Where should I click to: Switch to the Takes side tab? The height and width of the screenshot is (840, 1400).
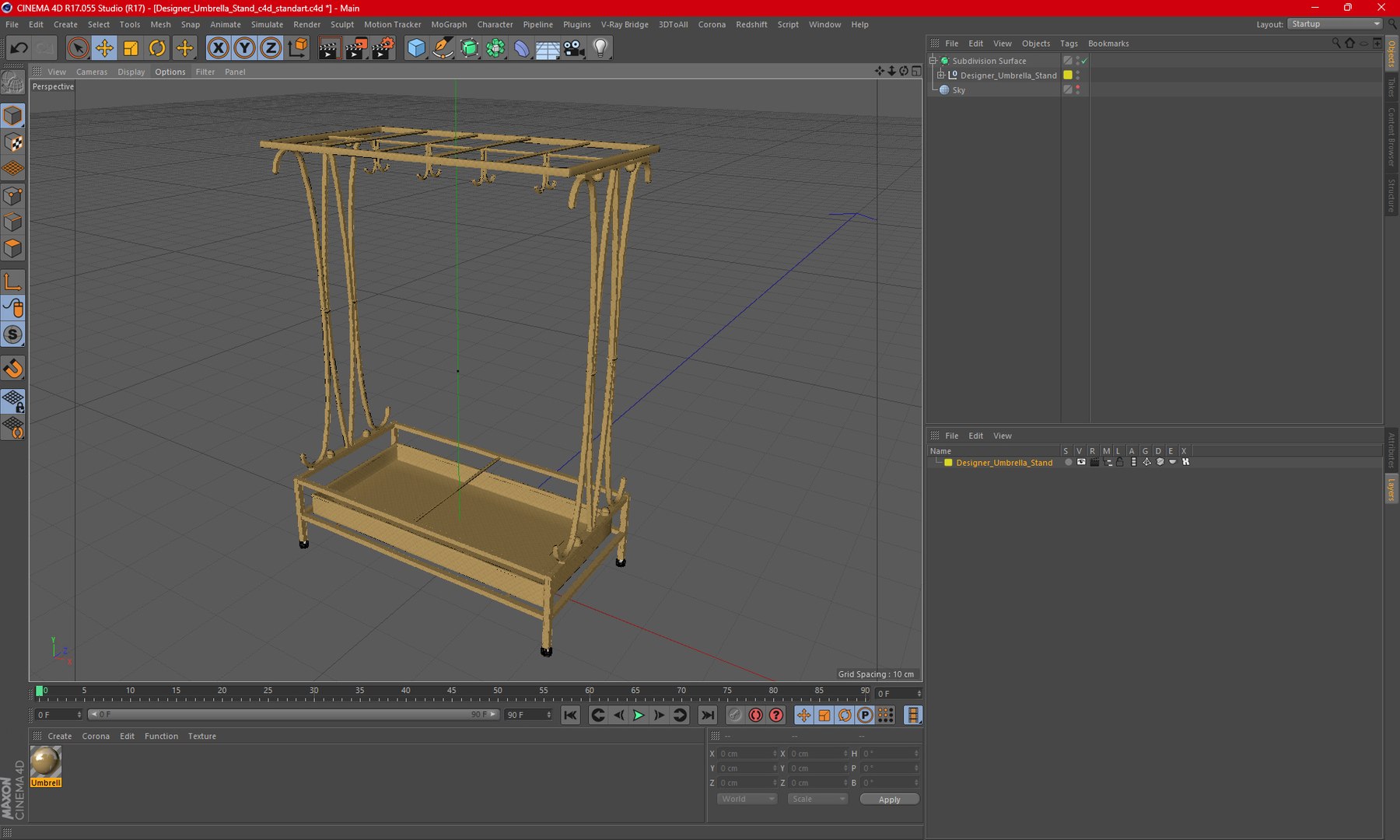[x=1391, y=86]
